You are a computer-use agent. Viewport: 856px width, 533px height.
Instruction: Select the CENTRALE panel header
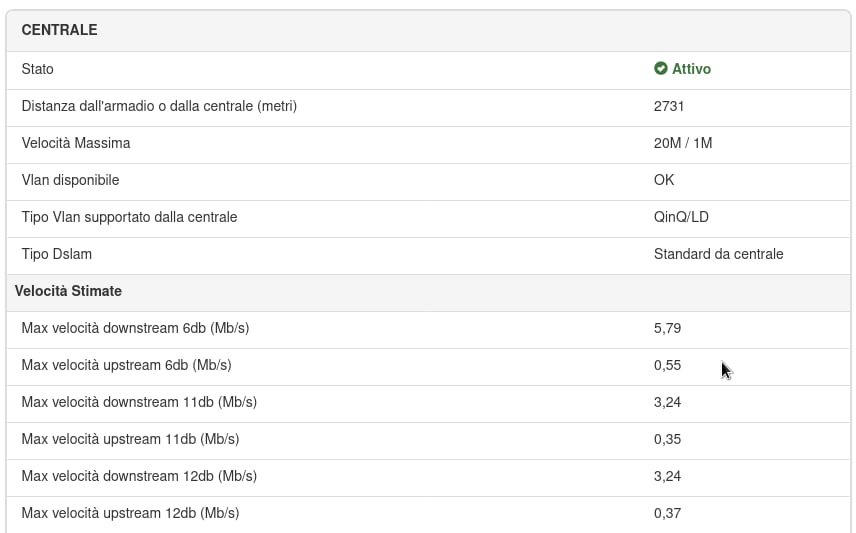coord(428,30)
